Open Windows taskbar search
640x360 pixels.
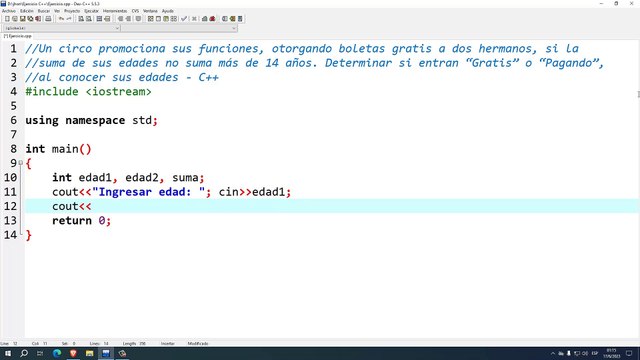24,353
